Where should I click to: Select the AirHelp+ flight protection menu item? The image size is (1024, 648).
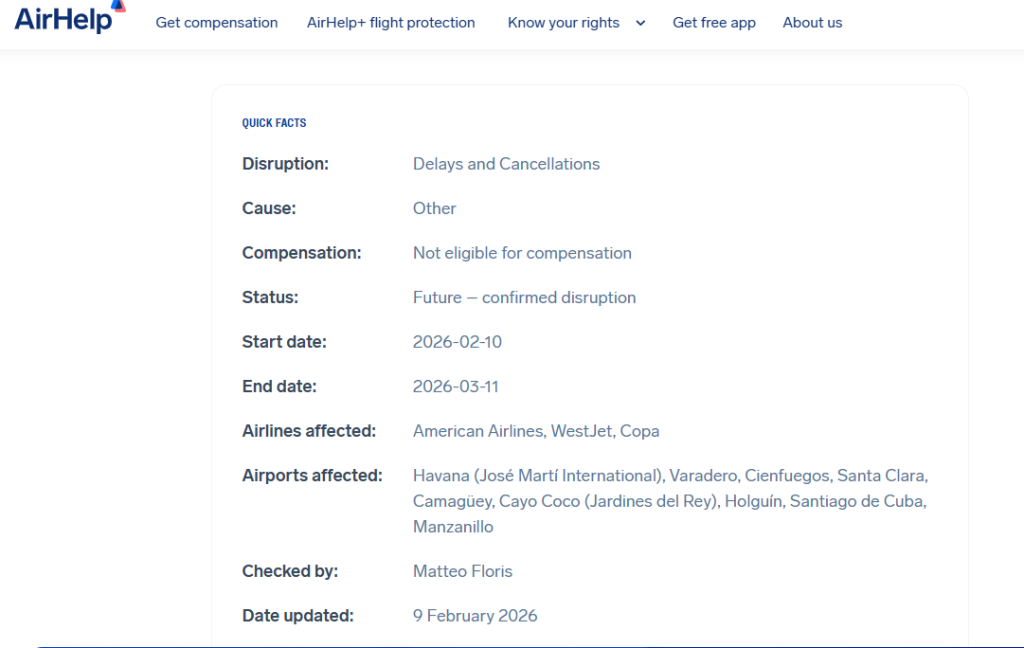390,22
